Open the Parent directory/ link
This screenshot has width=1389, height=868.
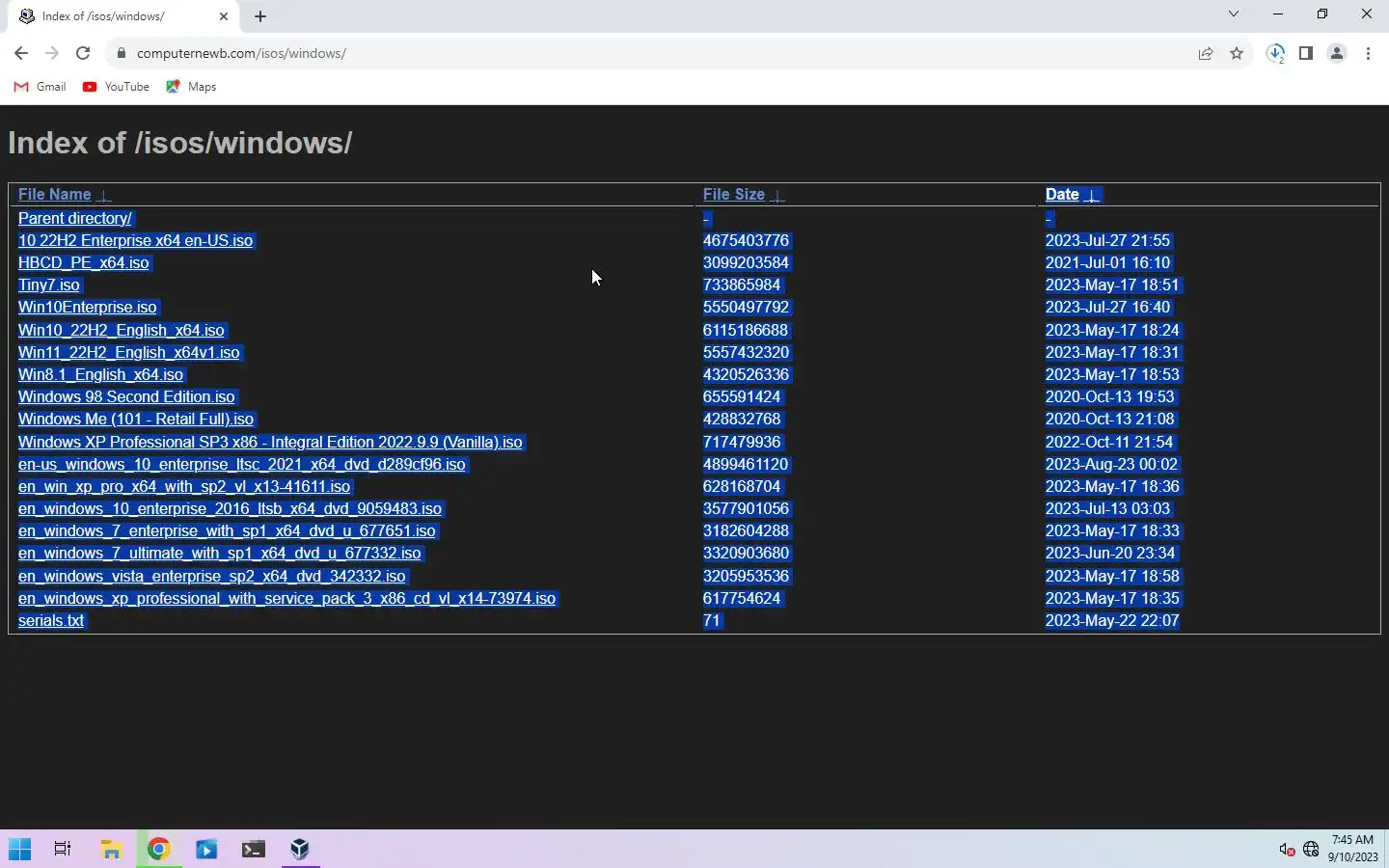[x=75, y=219]
